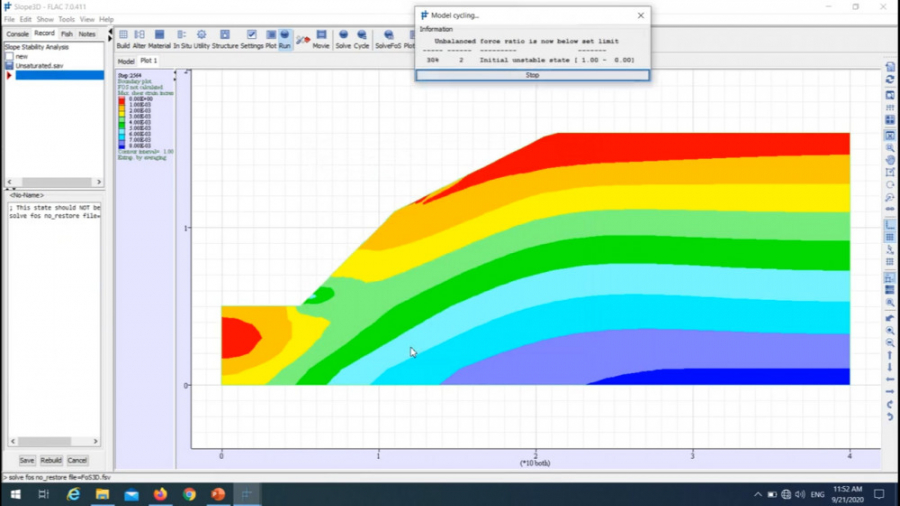
Task: Open the Tools menu
Action: click(66, 20)
